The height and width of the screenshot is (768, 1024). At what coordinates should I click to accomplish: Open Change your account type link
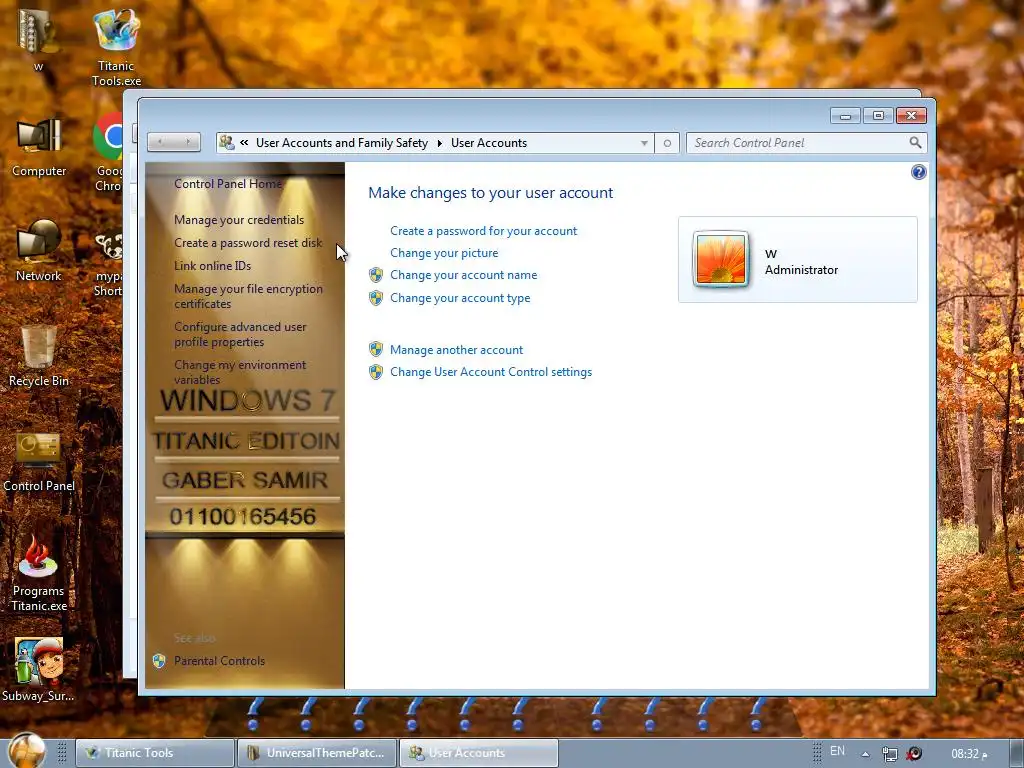460,298
